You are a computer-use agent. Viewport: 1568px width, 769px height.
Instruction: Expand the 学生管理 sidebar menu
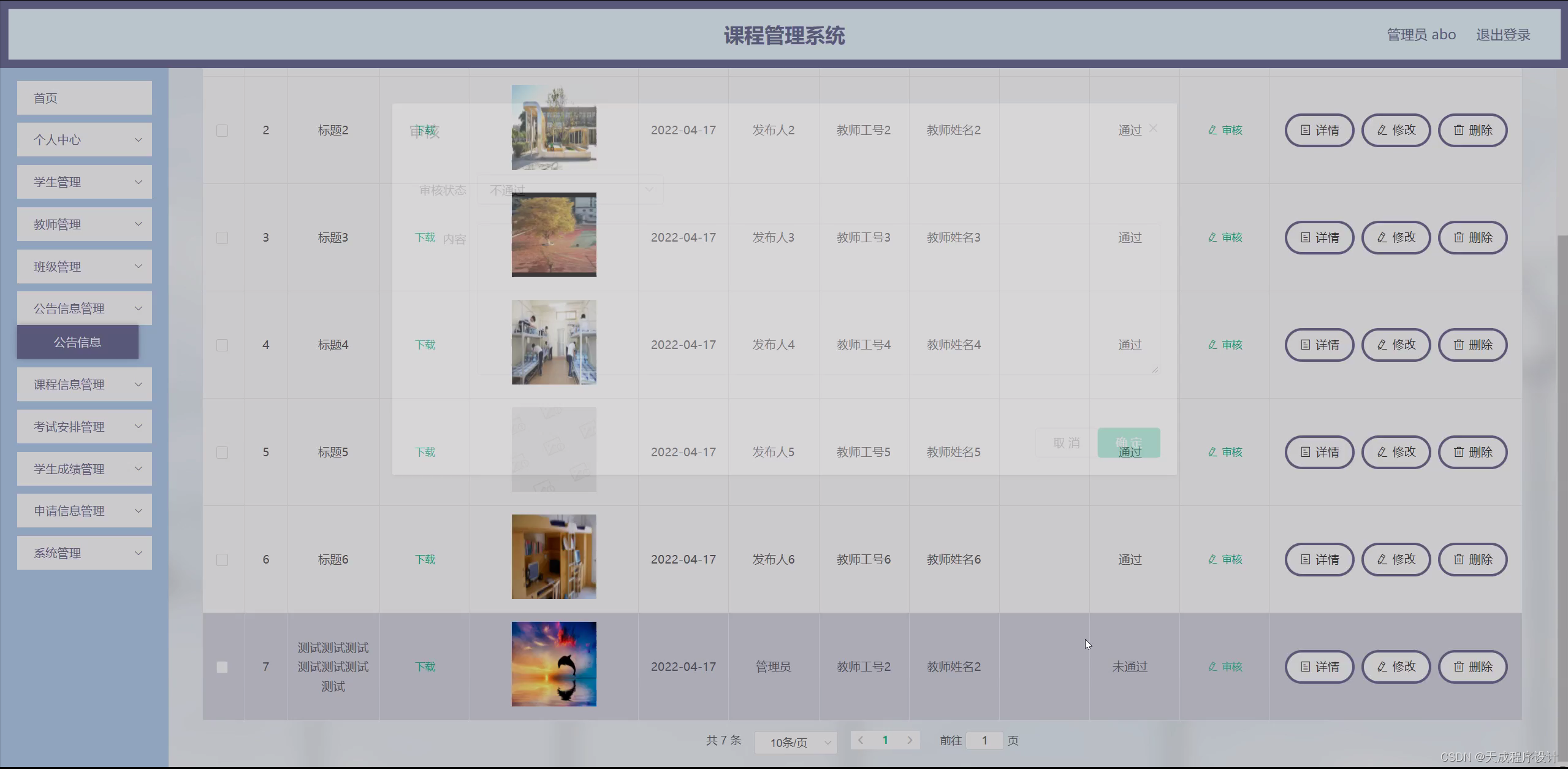85,182
